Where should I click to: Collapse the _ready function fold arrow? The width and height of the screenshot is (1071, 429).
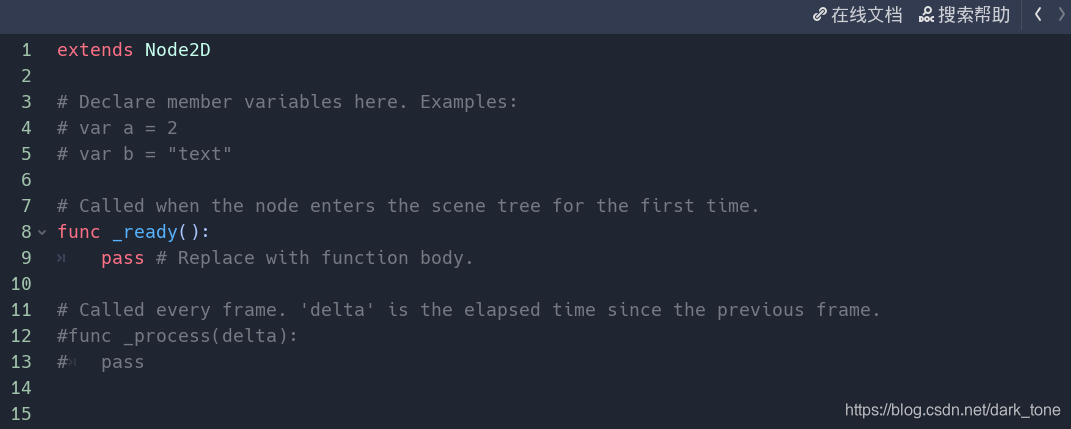click(x=42, y=233)
